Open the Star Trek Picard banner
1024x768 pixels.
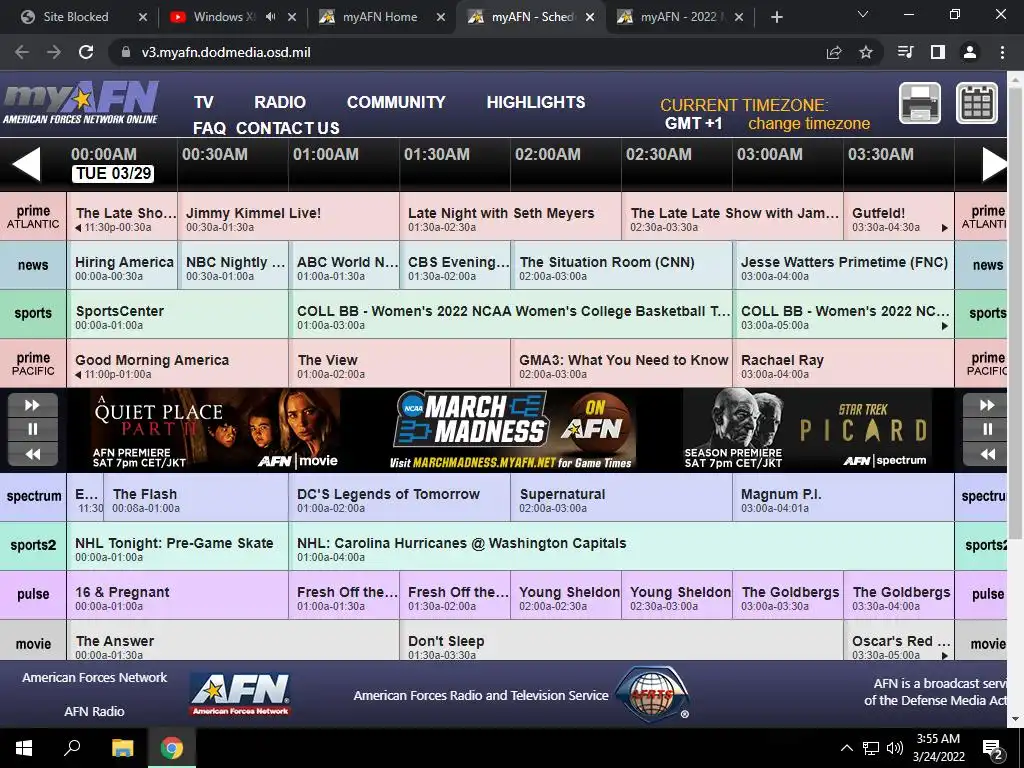807,430
